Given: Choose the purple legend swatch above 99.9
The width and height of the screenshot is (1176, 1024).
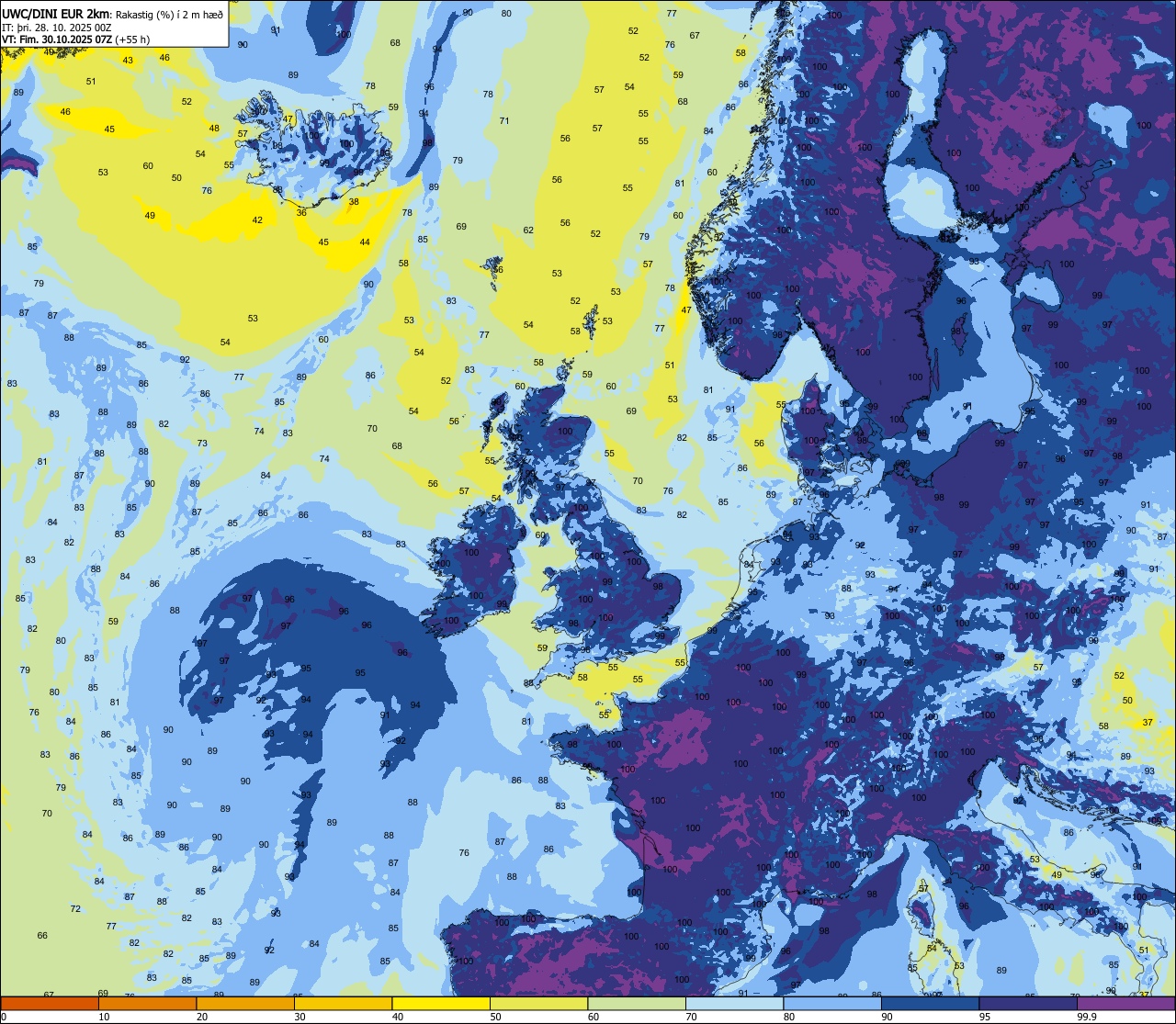Looking at the screenshot, I should point(1125,1003).
